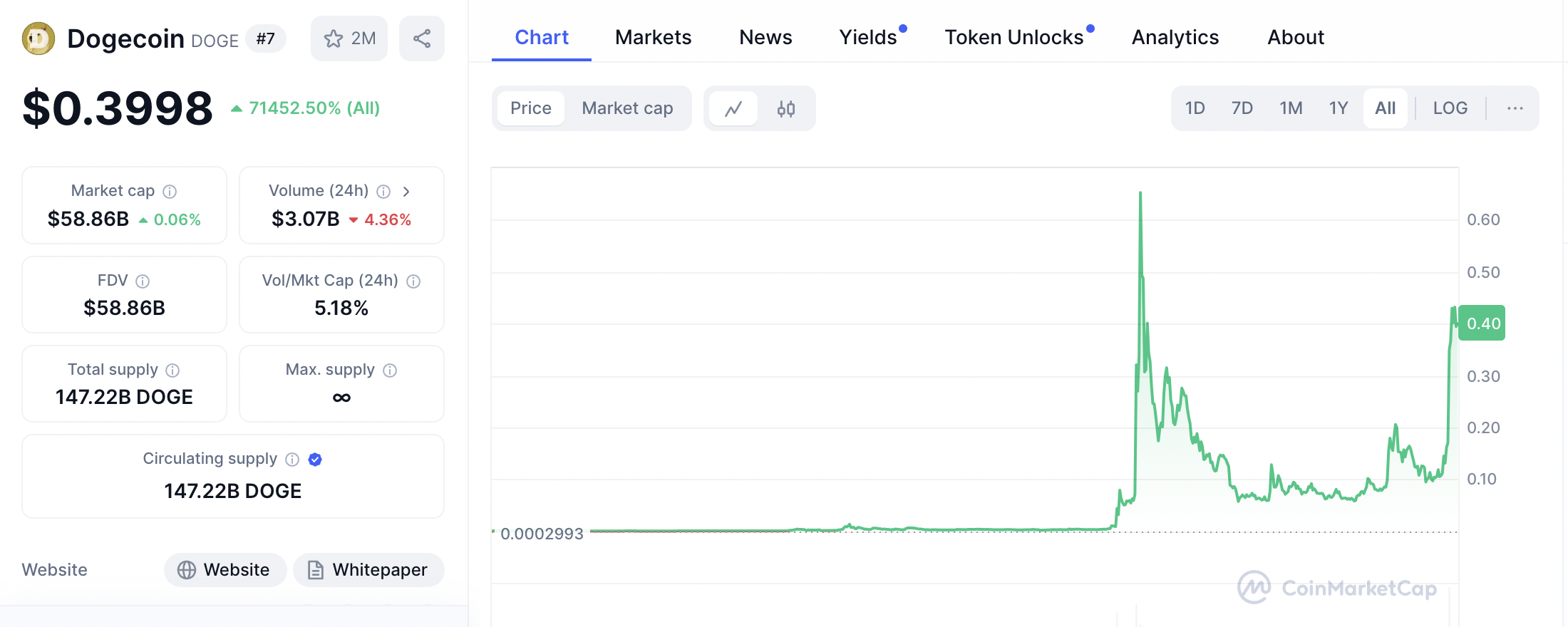Click the 0.0002993 starting price label

(542, 534)
